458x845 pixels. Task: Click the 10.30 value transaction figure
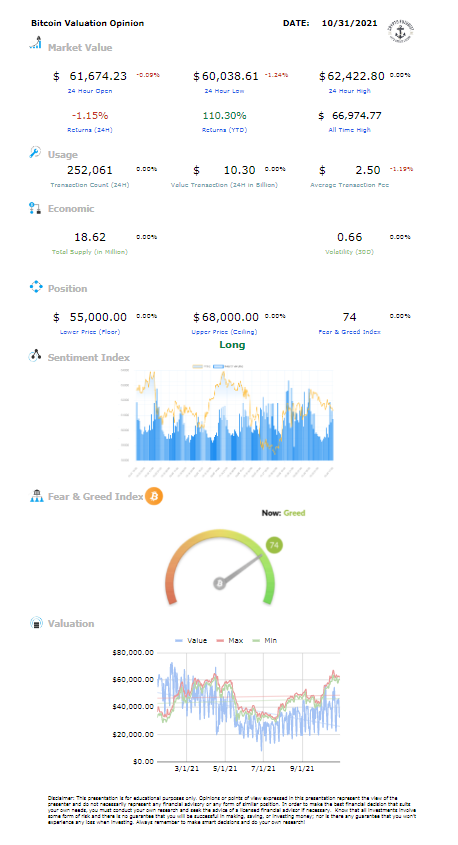pos(239,170)
